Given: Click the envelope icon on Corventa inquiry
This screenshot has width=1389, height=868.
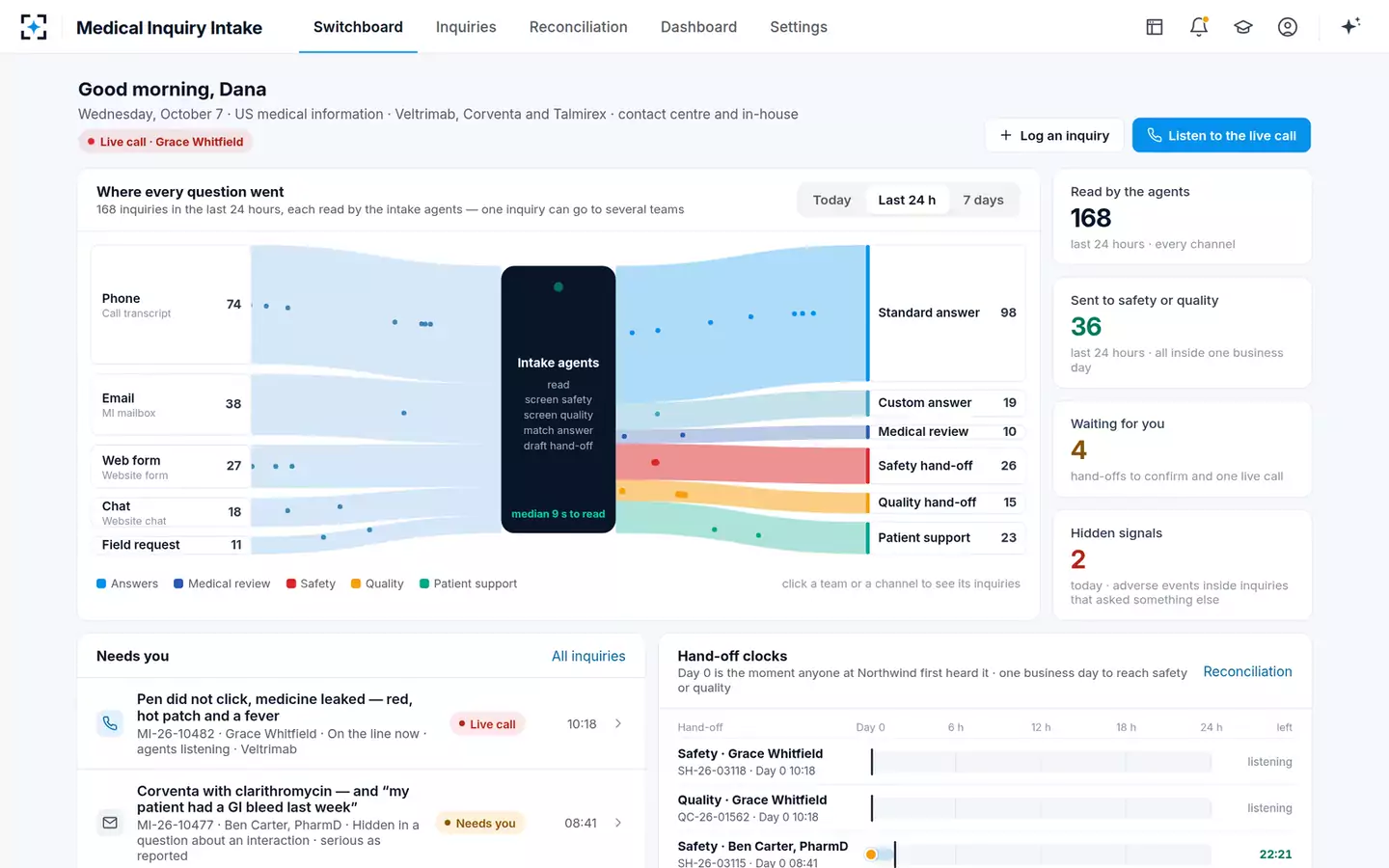Looking at the screenshot, I should [x=110, y=823].
